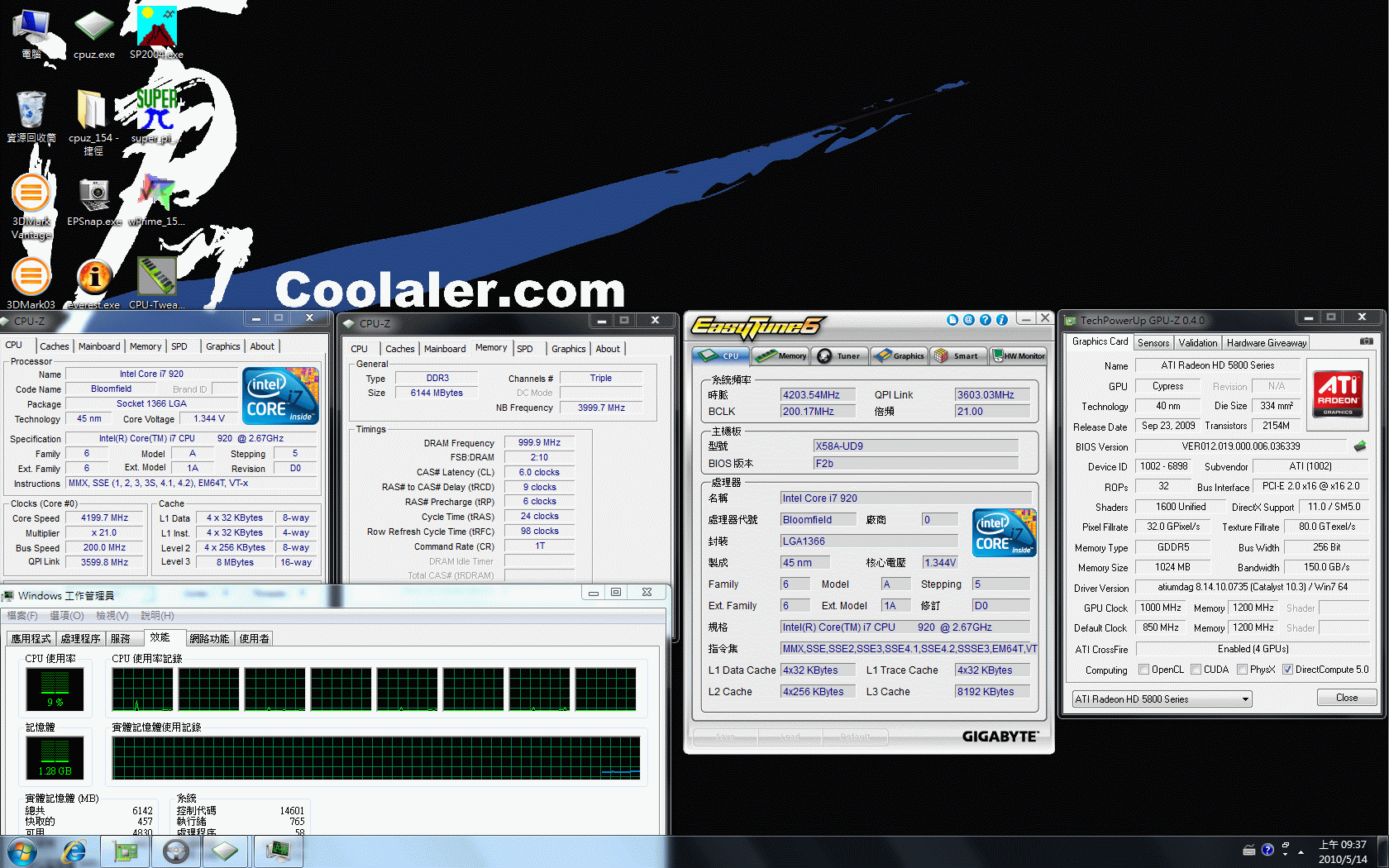Launch the 3DMark03 desktop icon

pos(31,284)
